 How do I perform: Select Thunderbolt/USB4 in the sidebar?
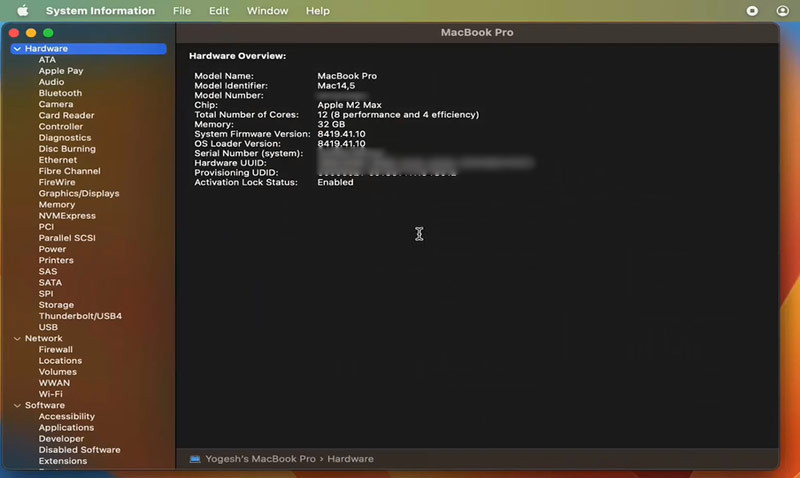click(x=80, y=316)
